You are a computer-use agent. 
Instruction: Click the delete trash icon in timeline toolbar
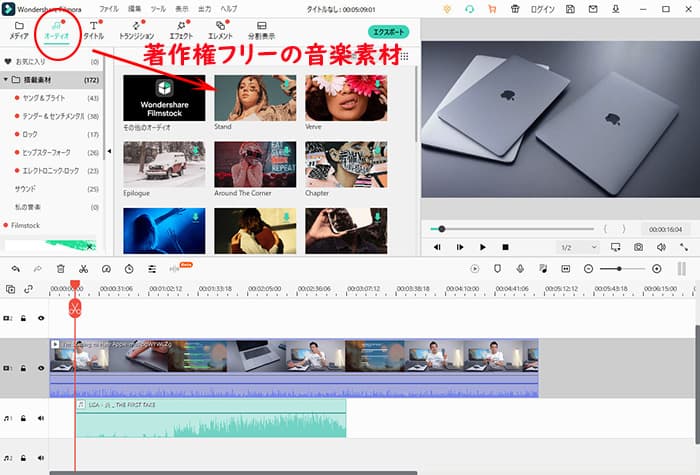click(61, 269)
